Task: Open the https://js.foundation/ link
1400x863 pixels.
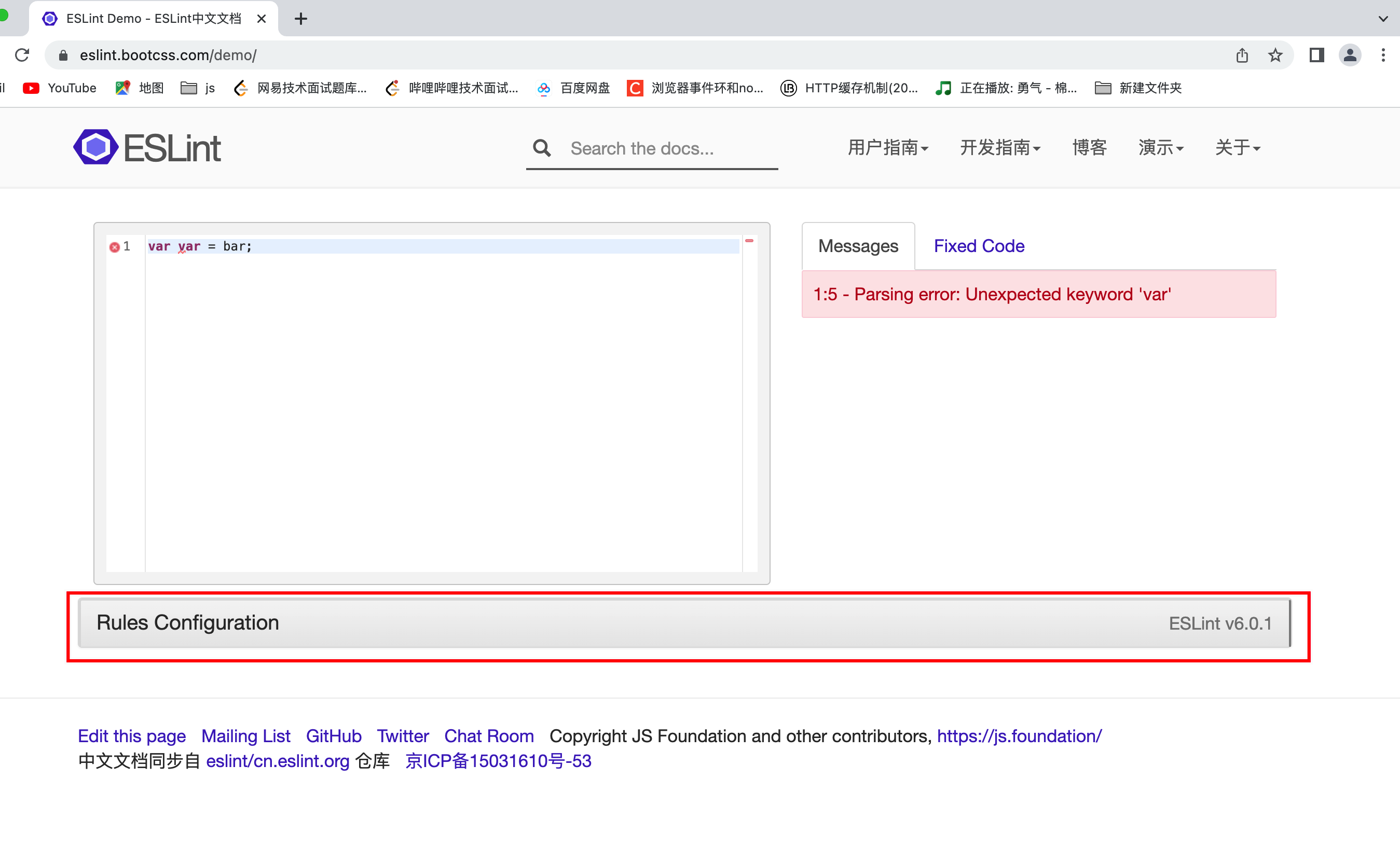Action: (x=1019, y=736)
